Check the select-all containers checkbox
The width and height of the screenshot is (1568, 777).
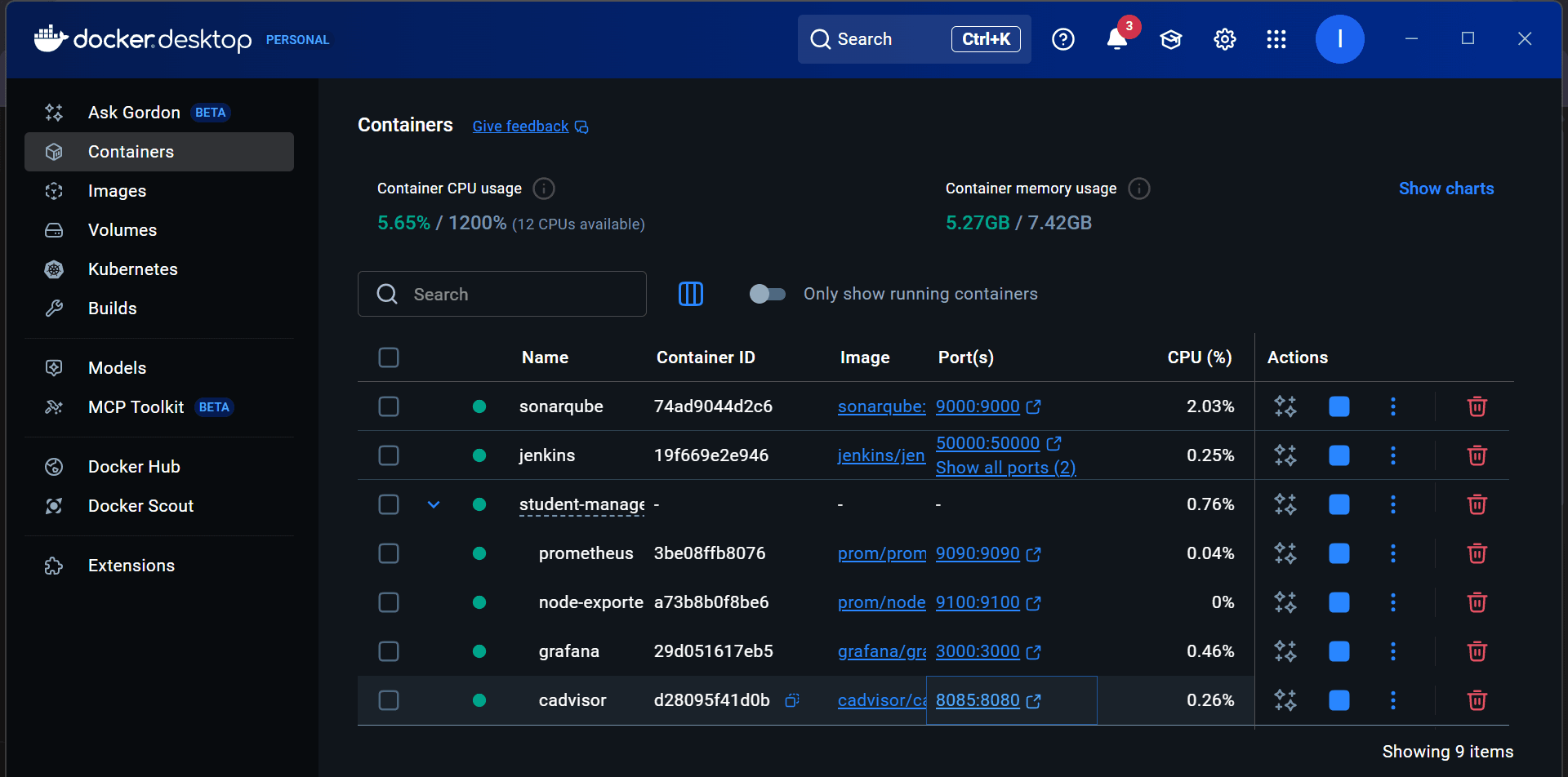389,357
